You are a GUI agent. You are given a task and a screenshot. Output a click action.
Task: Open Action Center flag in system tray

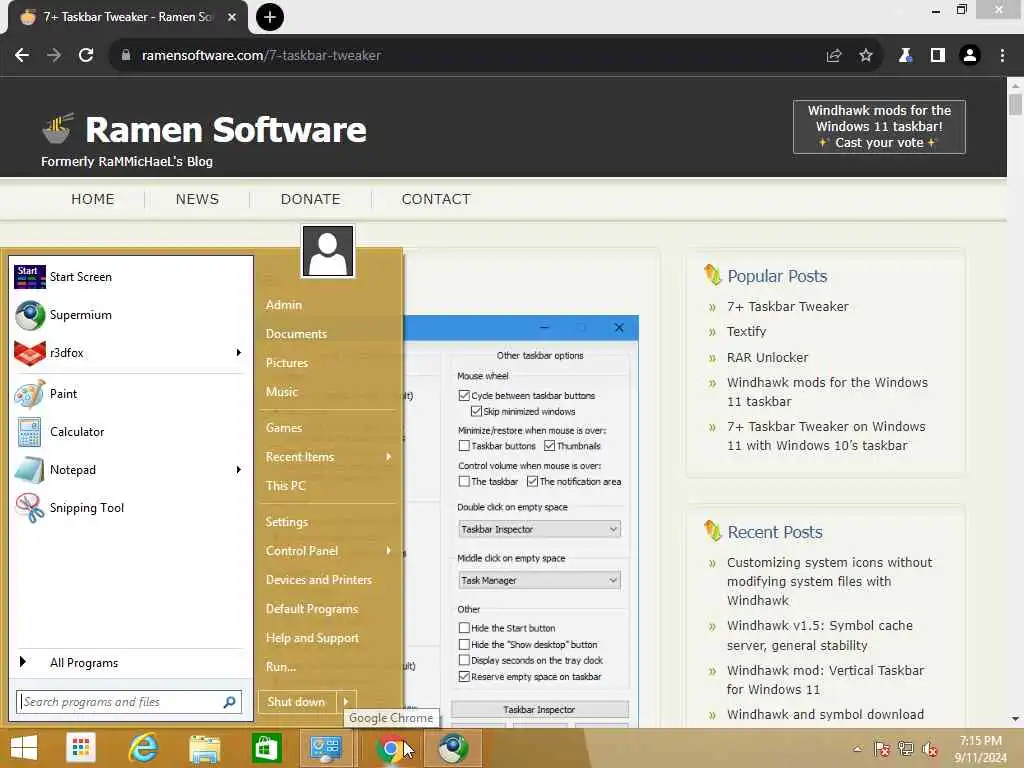[881, 749]
